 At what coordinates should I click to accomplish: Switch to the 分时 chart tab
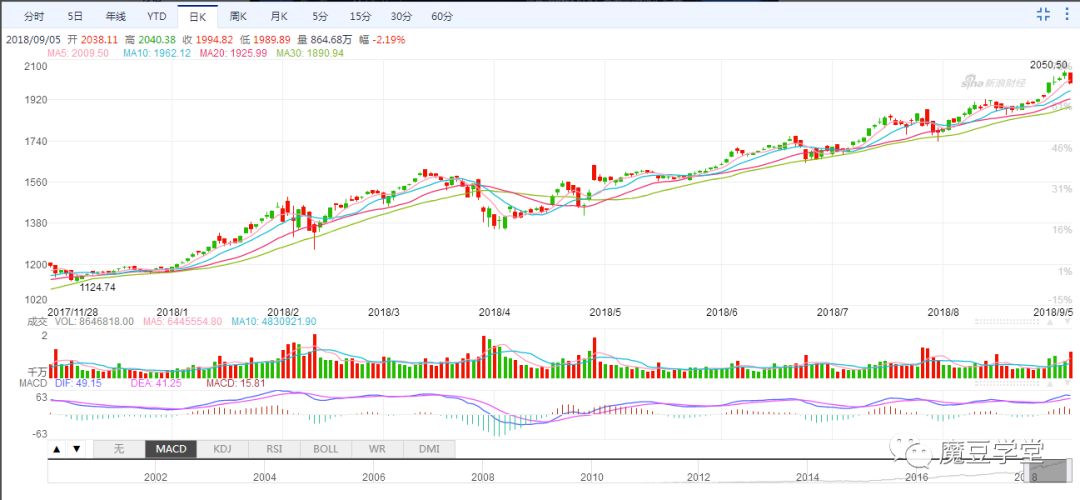tap(34, 16)
